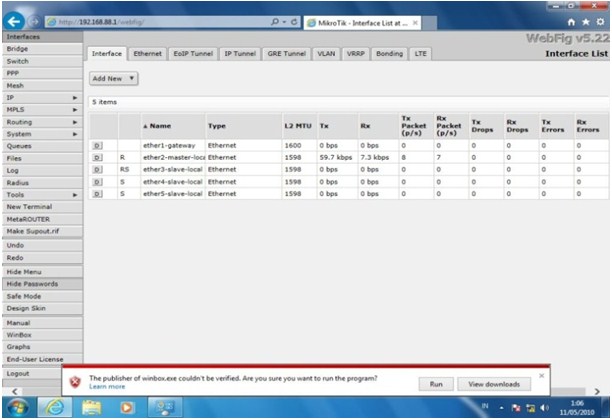
Task: Click the address bar URL field
Action: click(x=158, y=22)
